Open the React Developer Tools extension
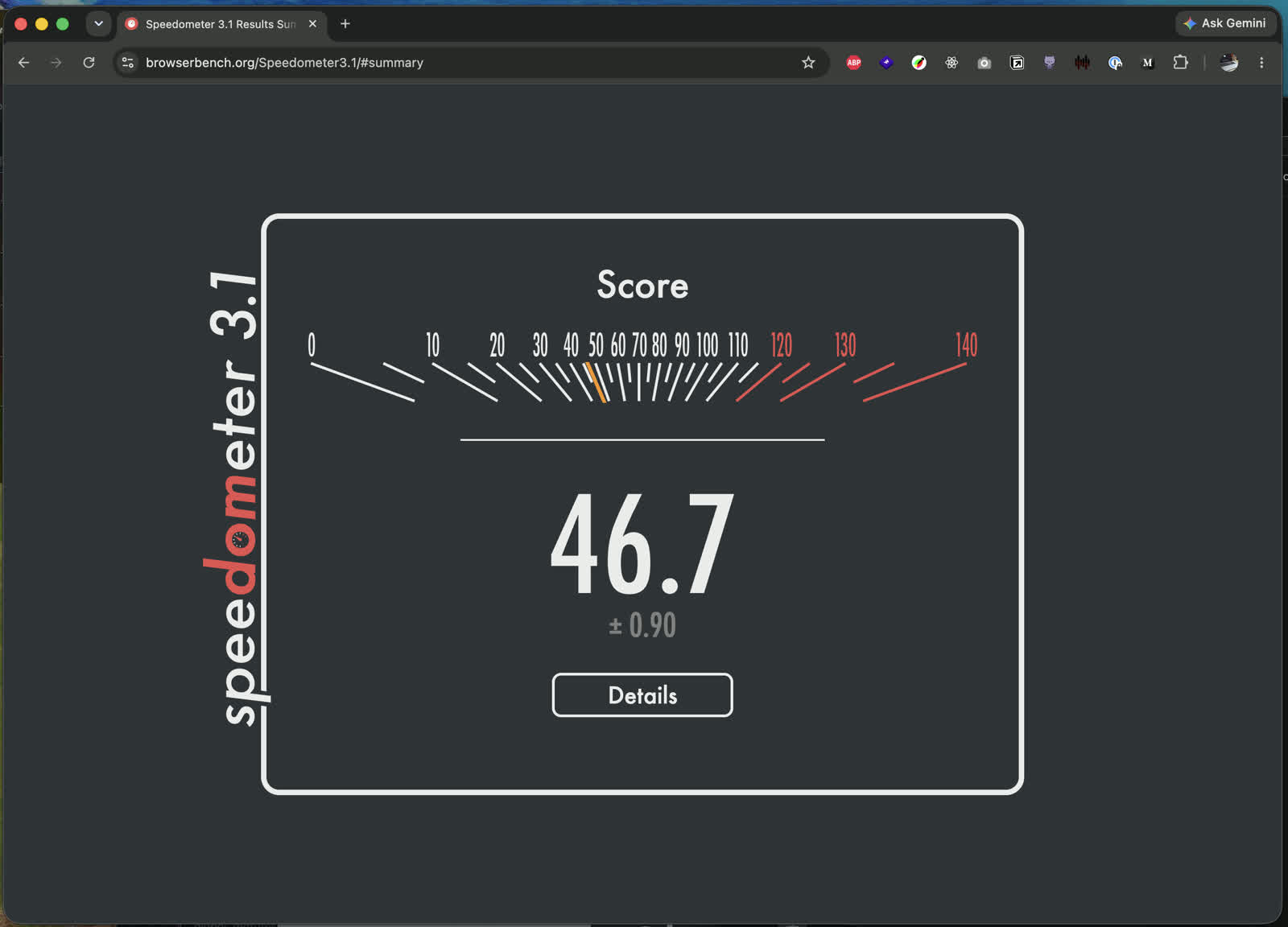 pos(952,63)
